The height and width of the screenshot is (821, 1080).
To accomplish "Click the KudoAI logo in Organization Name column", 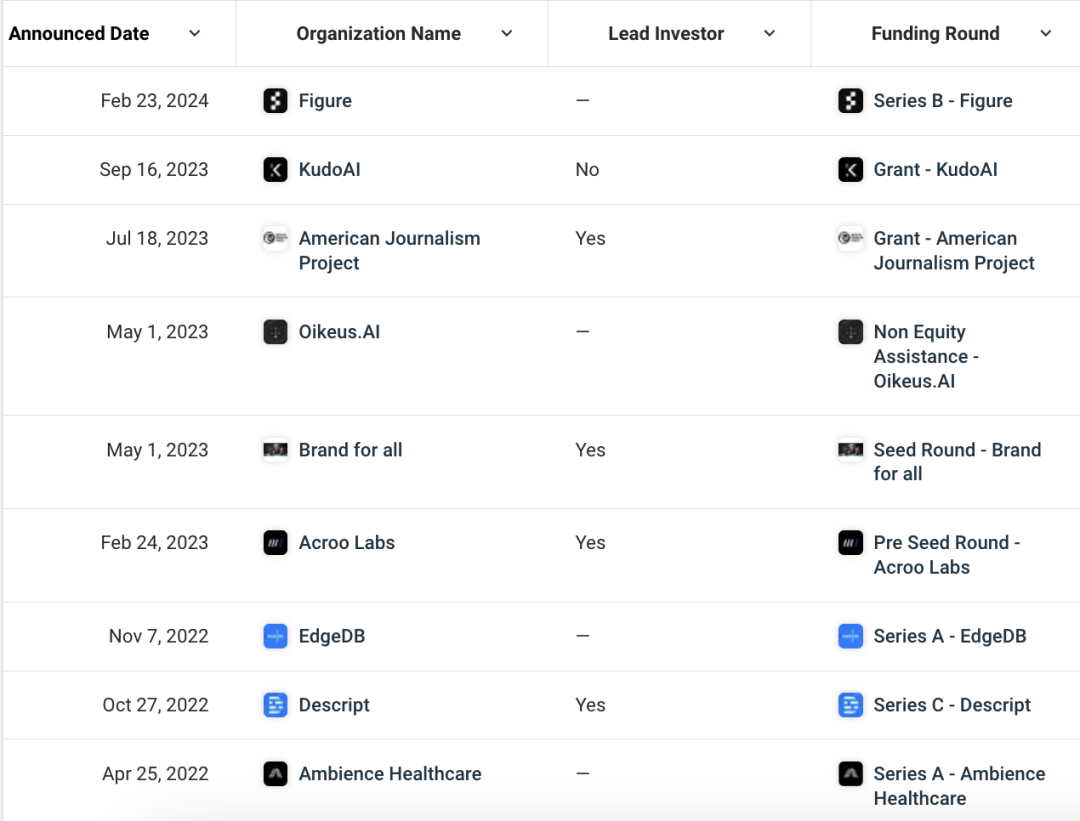I will click(275, 170).
